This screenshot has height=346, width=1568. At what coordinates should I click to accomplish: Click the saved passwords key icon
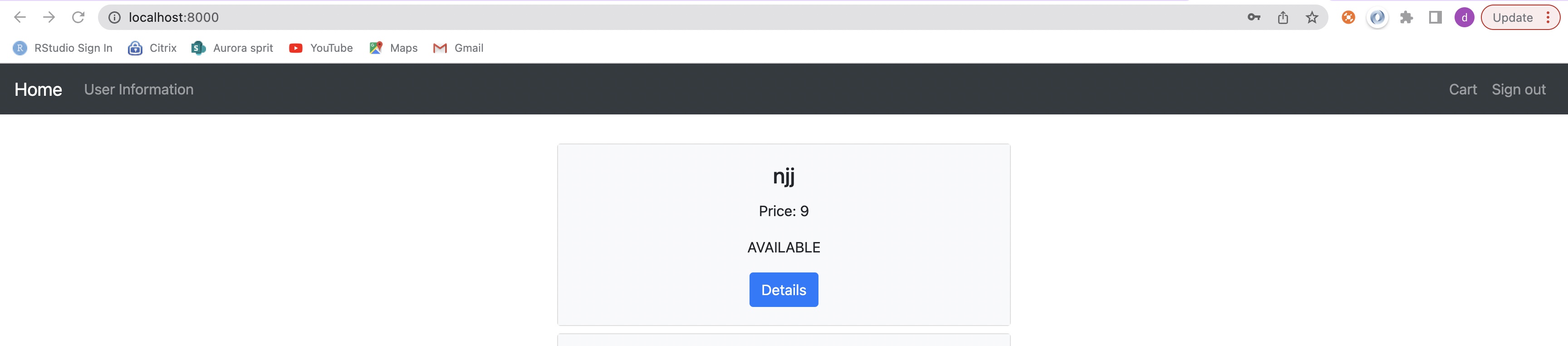1254,18
